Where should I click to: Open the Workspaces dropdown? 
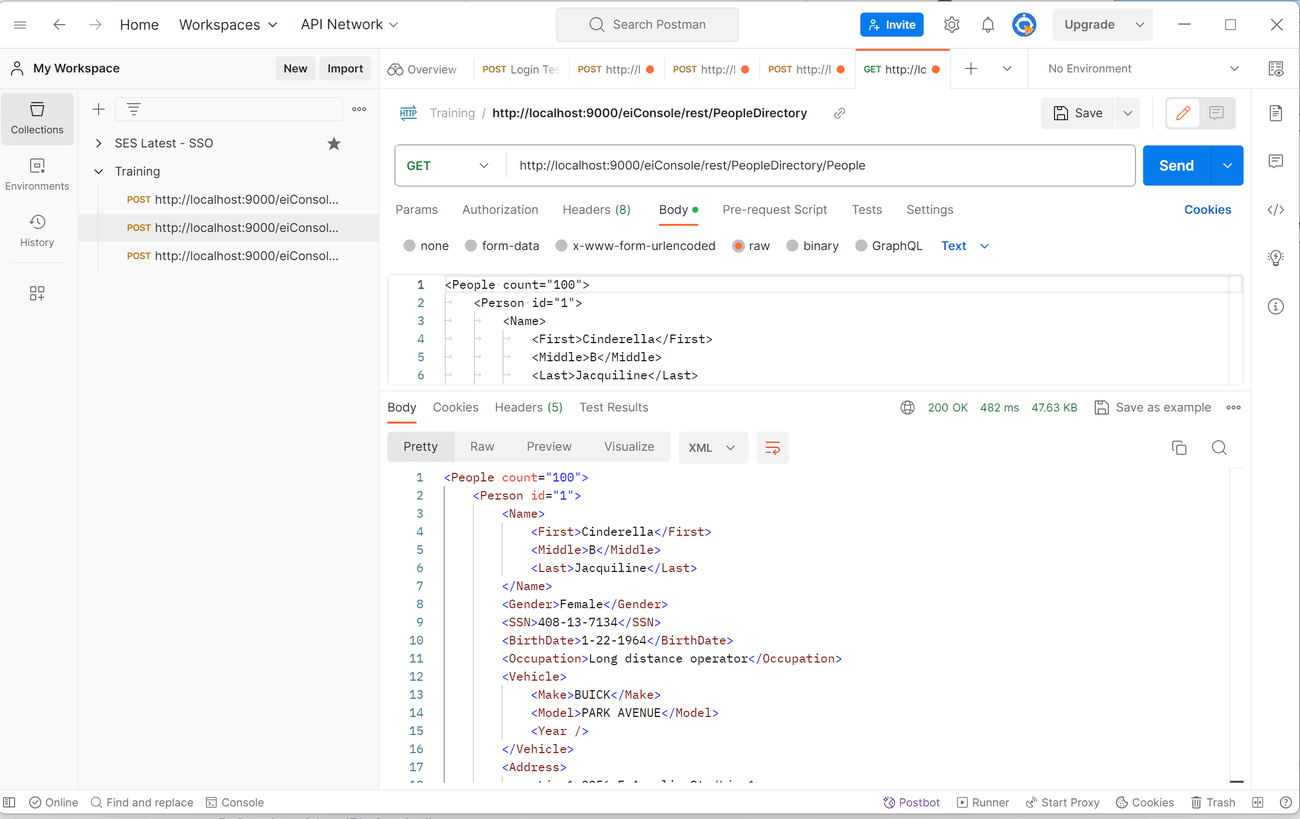(x=228, y=24)
